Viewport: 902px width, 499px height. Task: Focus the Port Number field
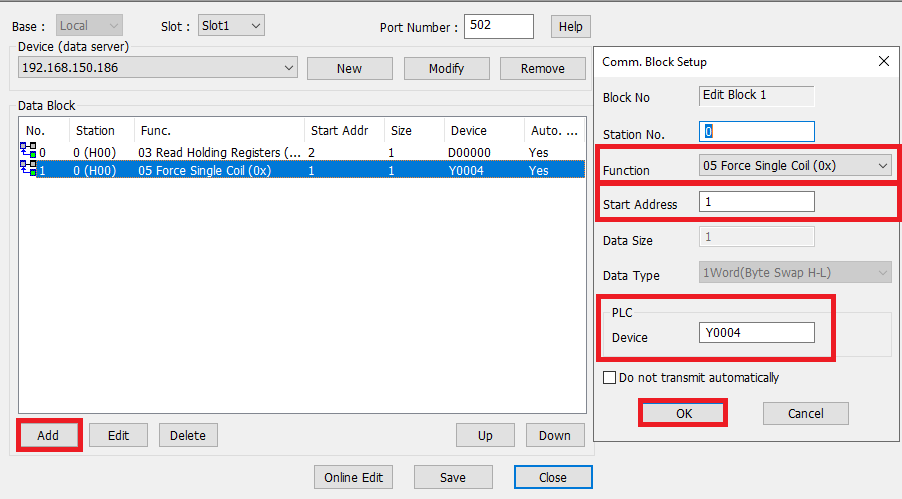click(x=499, y=26)
